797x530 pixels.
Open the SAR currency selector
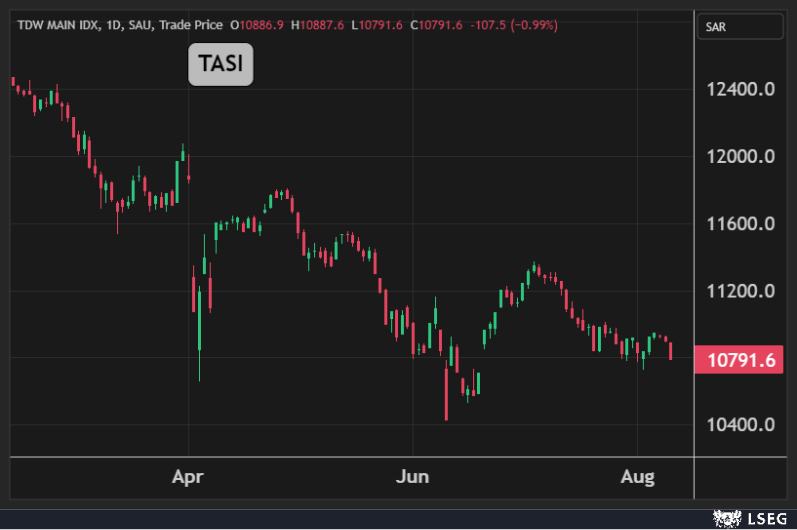click(716, 25)
